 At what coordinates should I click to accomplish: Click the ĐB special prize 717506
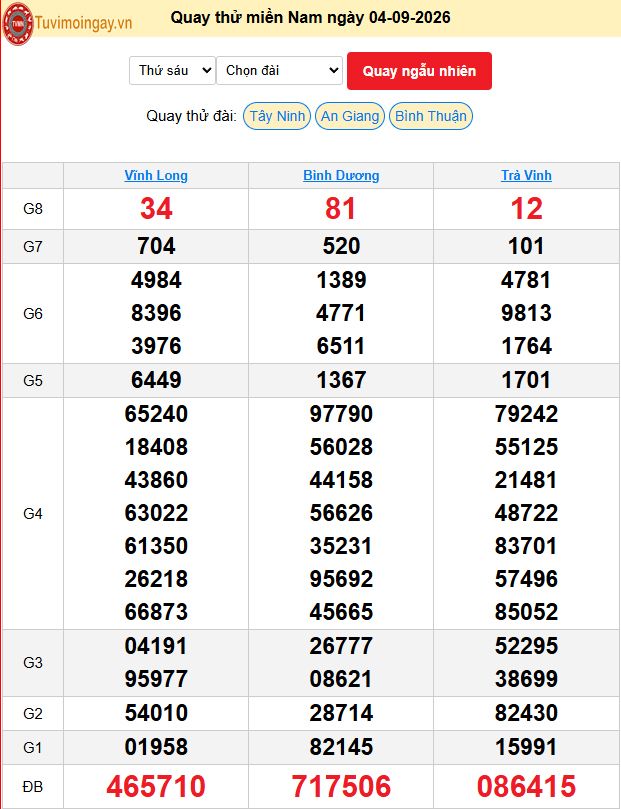point(341,787)
